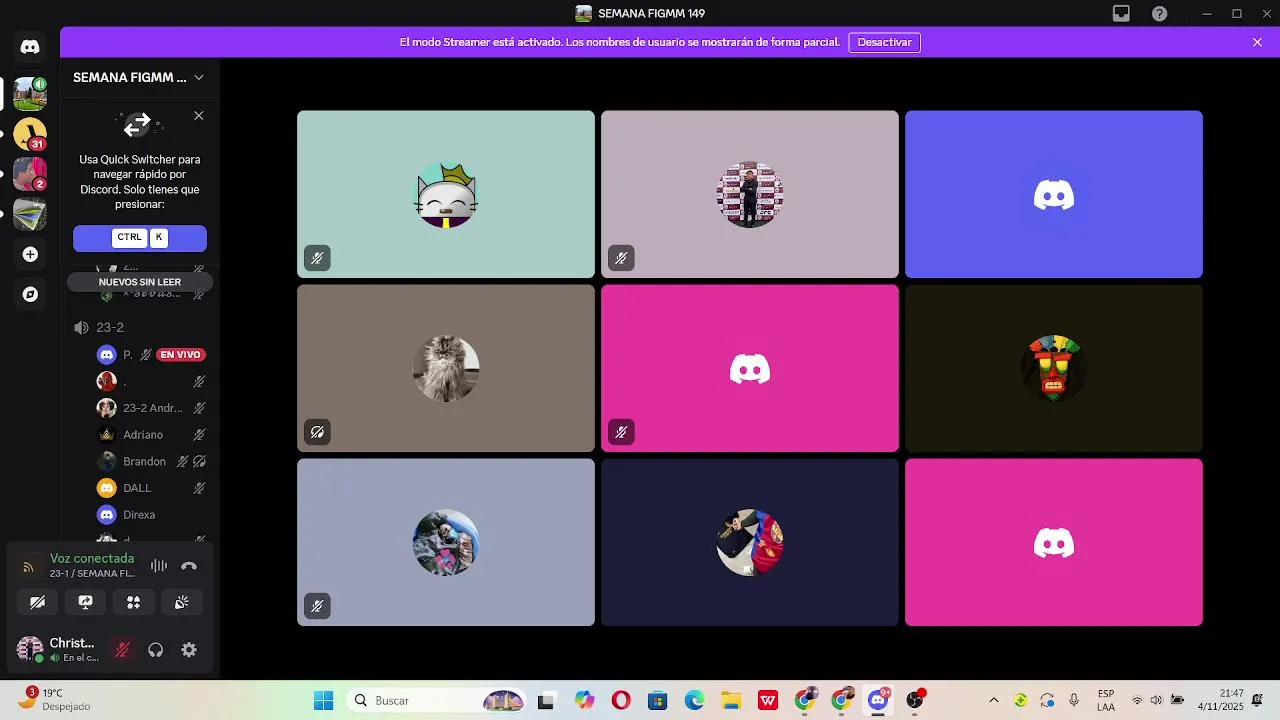The image size is (1280, 720).
Task: Open ESP LAA language selector
Action: [x=1106, y=700]
